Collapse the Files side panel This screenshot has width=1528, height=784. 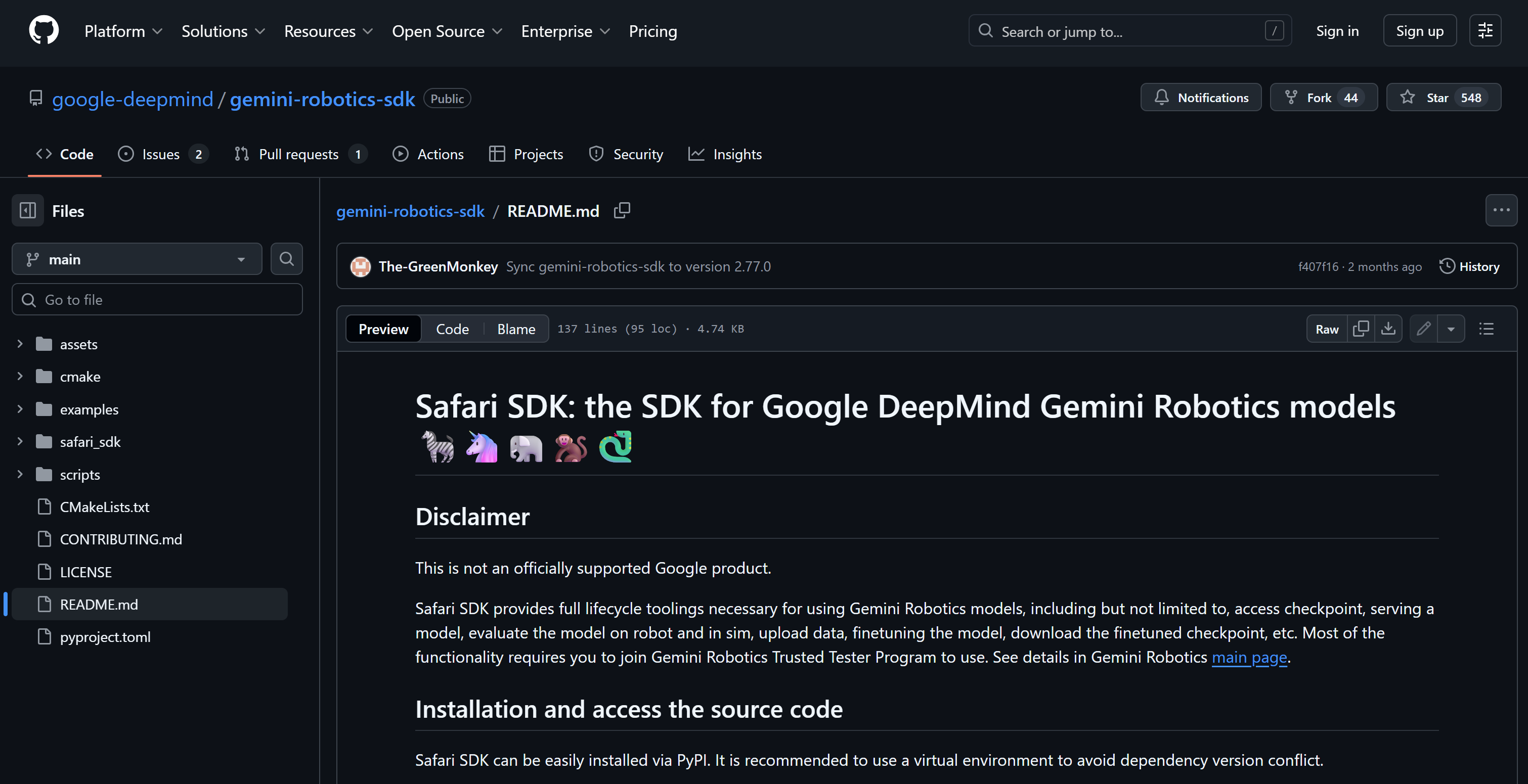click(x=27, y=210)
